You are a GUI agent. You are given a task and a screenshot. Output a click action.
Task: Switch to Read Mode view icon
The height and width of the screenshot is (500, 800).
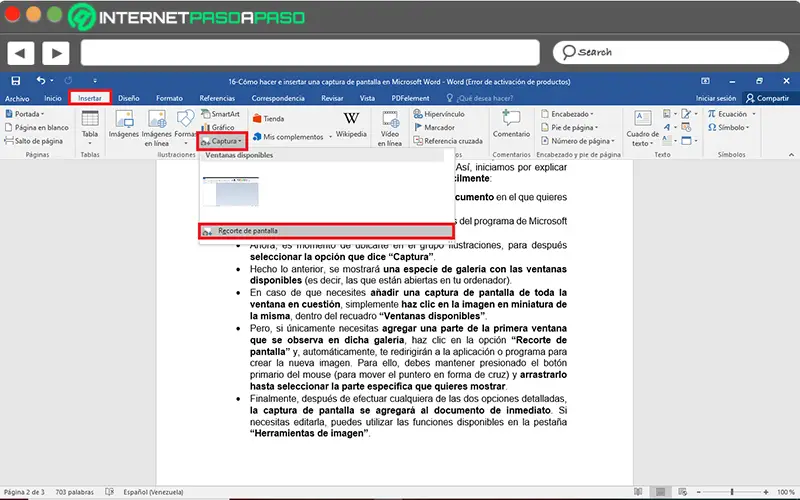coord(638,492)
